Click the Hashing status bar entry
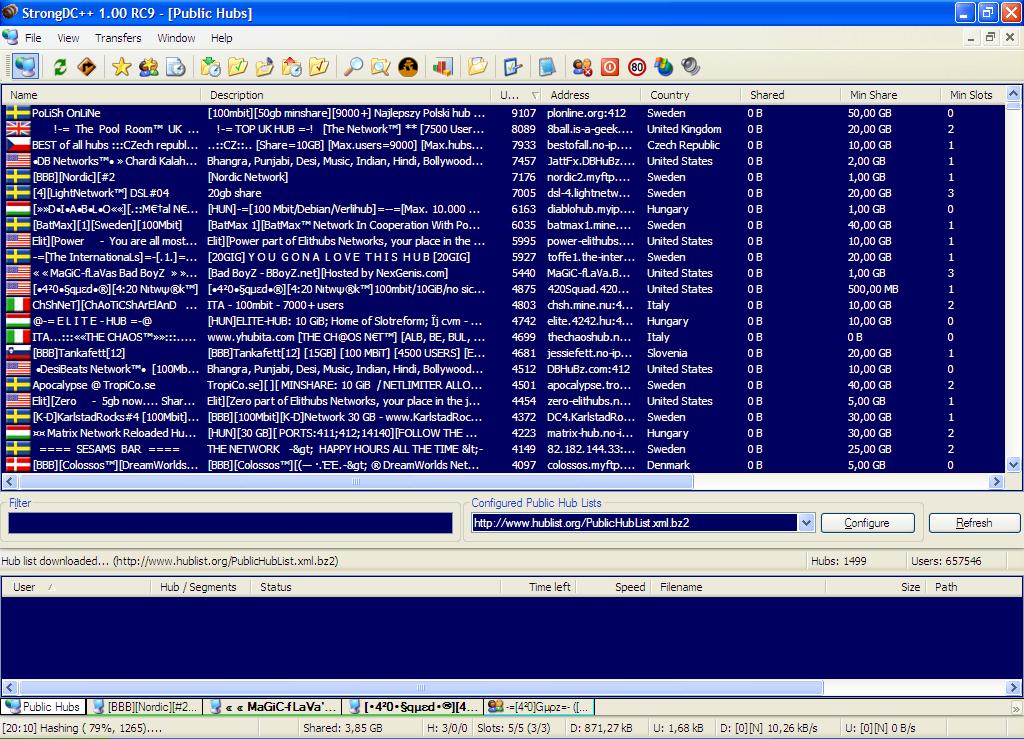This screenshot has height=739, width=1024. coord(131,728)
